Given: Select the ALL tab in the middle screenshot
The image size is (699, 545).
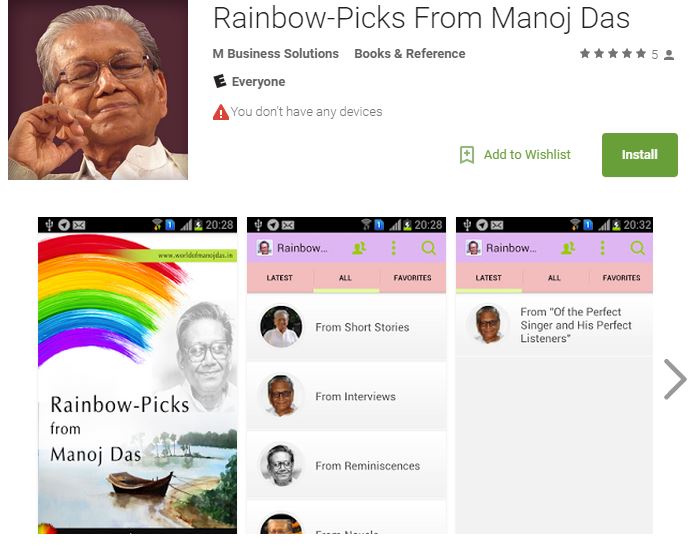Looking at the screenshot, I should tap(345, 278).
